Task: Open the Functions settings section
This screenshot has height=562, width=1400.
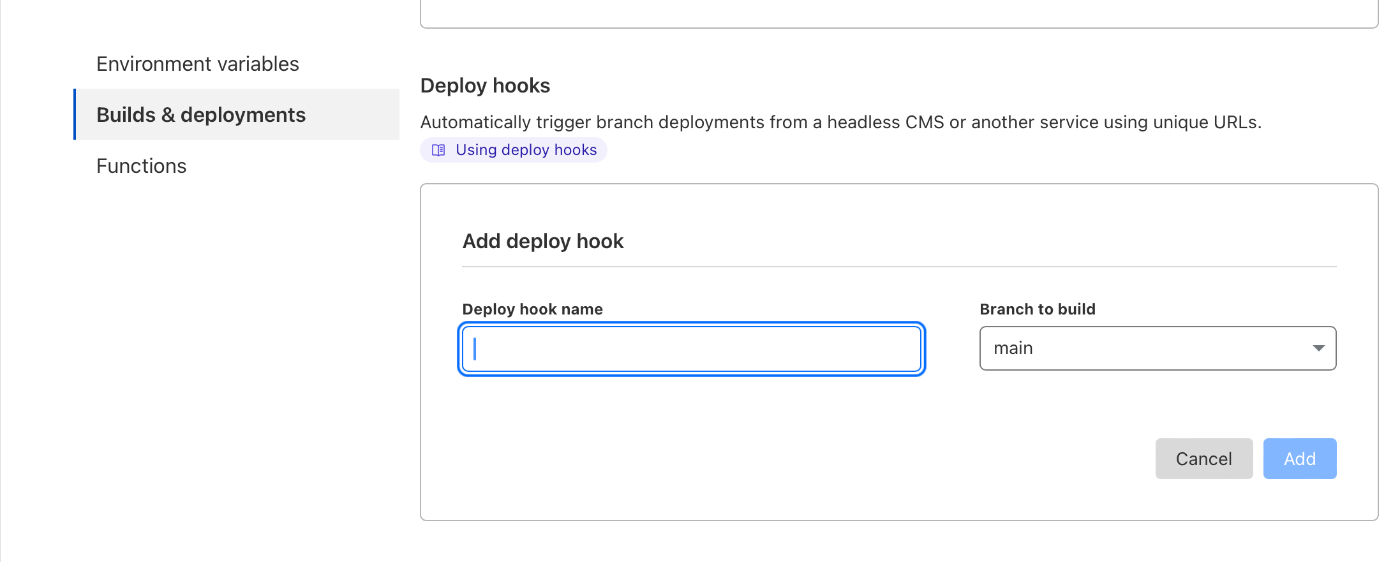Action: [141, 166]
